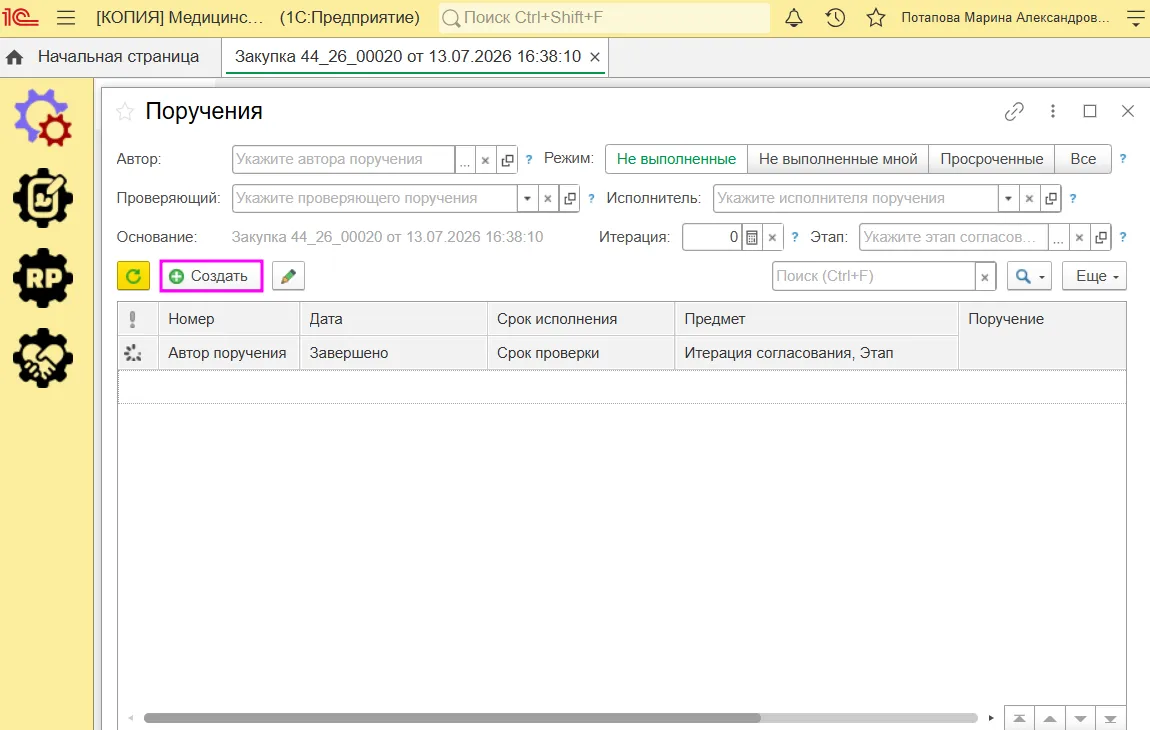
Task: Open sidebar gear with checklist section
Action: tap(43, 197)
